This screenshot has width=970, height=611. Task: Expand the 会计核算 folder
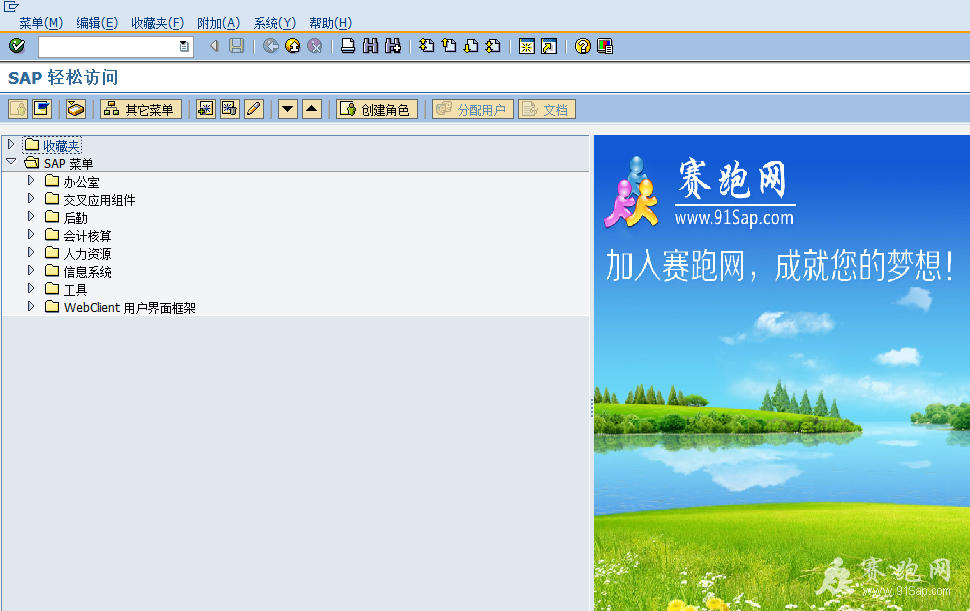pos(31,234)
